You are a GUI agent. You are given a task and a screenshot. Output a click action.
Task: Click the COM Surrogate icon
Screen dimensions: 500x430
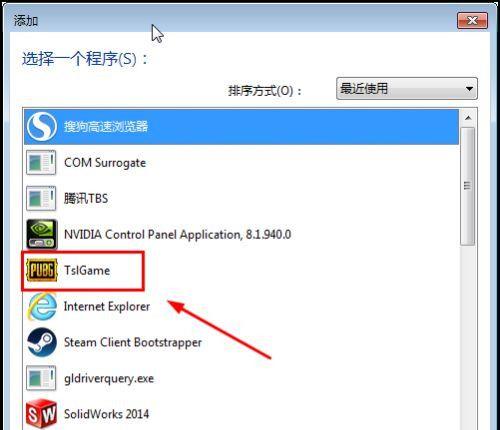coord(41,163)
